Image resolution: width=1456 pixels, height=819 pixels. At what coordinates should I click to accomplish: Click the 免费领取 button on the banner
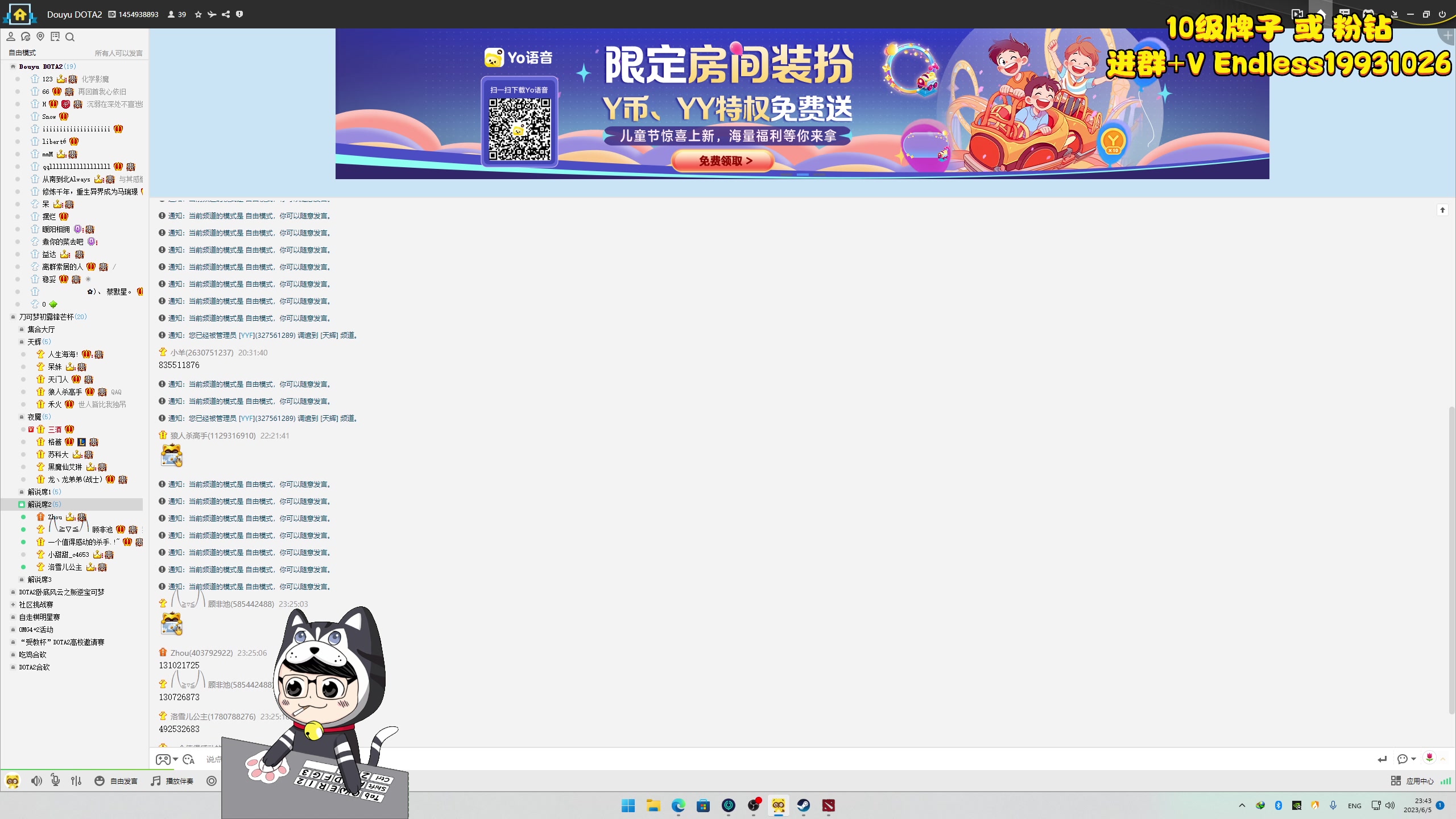(x=723, y=161)
